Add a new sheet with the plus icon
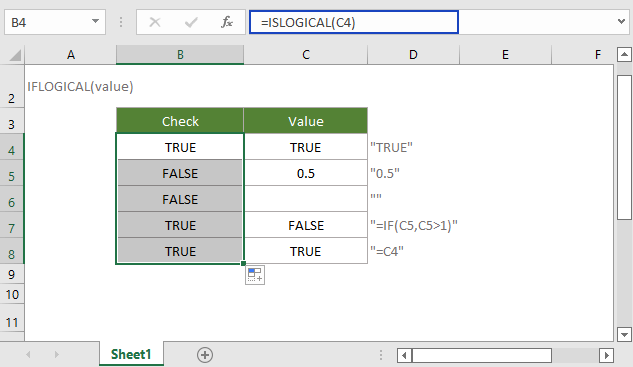Image resolution: width=633 pixels, height=367 pixels. [205, 355]
